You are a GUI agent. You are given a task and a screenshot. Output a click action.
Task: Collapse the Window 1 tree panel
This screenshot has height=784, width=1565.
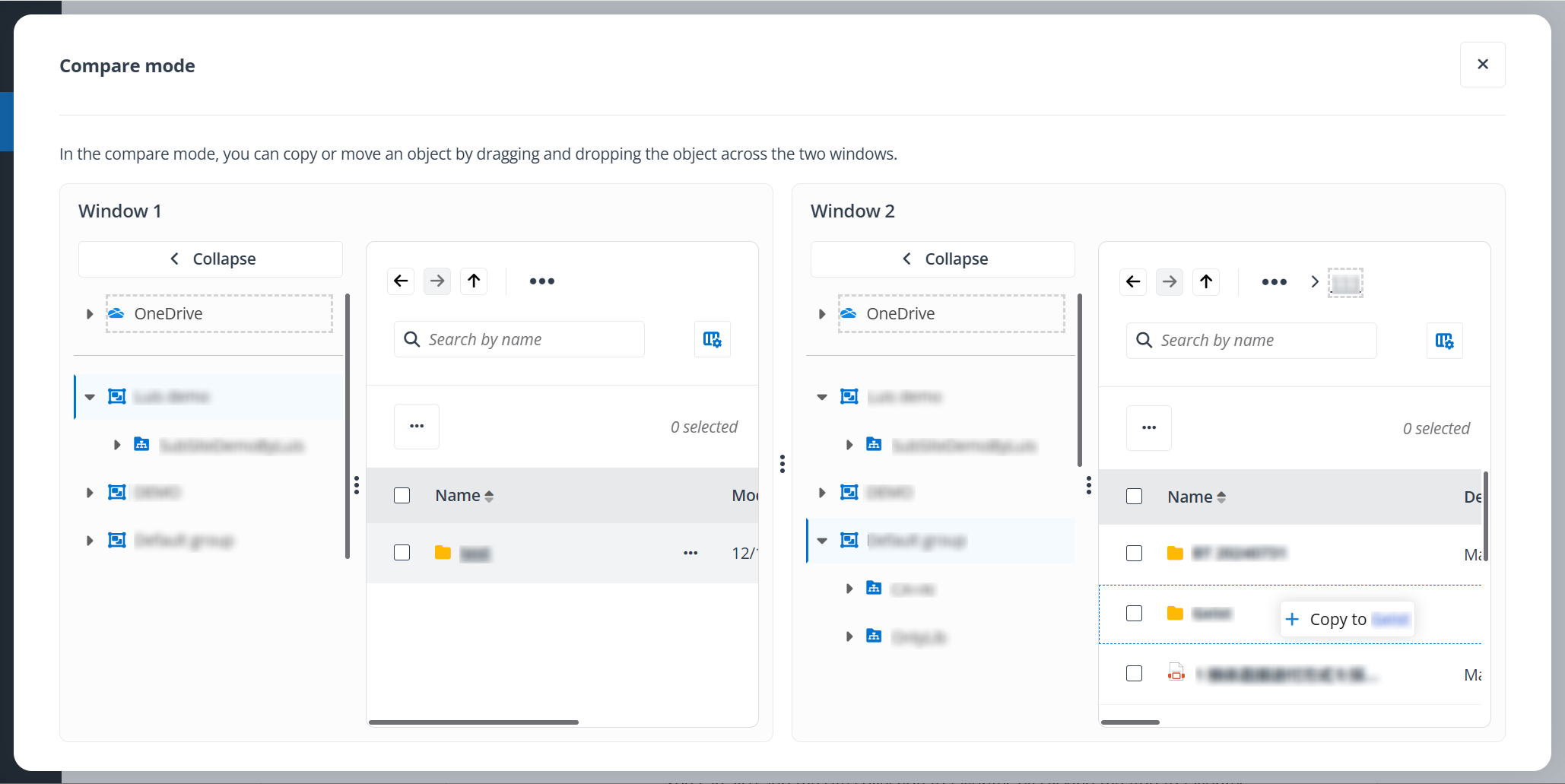pos(211,259)
